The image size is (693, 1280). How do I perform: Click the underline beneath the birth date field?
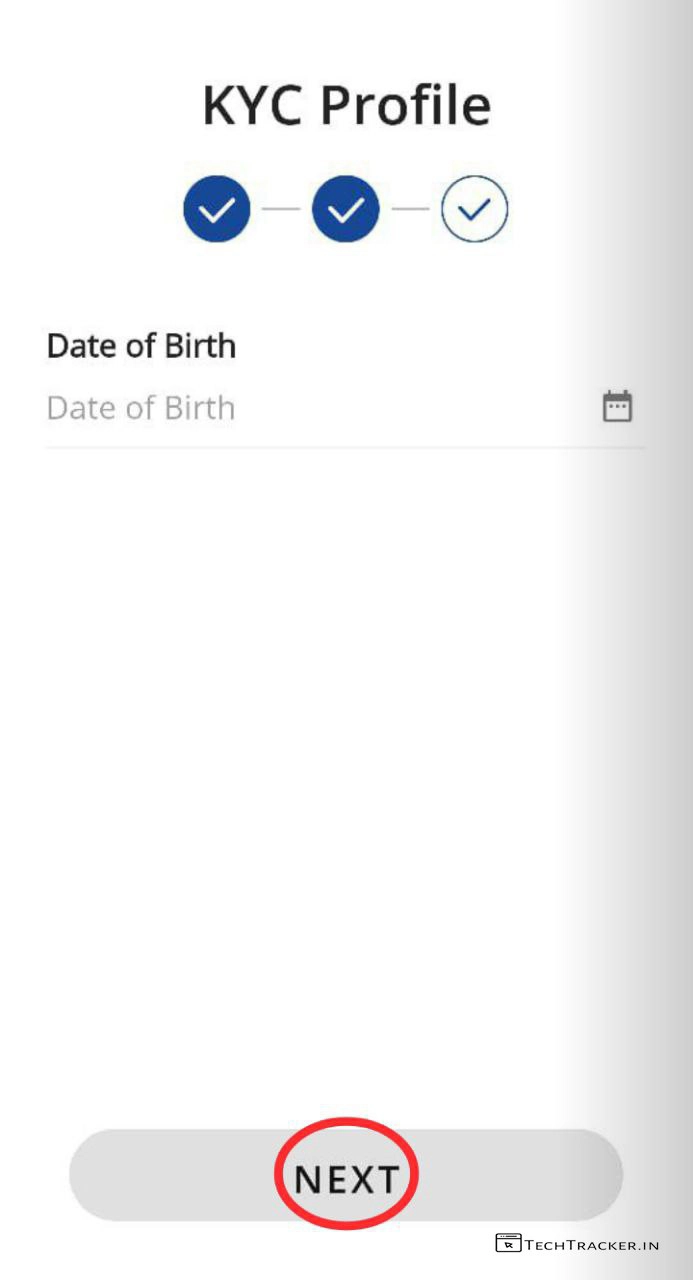pos(346,447)
